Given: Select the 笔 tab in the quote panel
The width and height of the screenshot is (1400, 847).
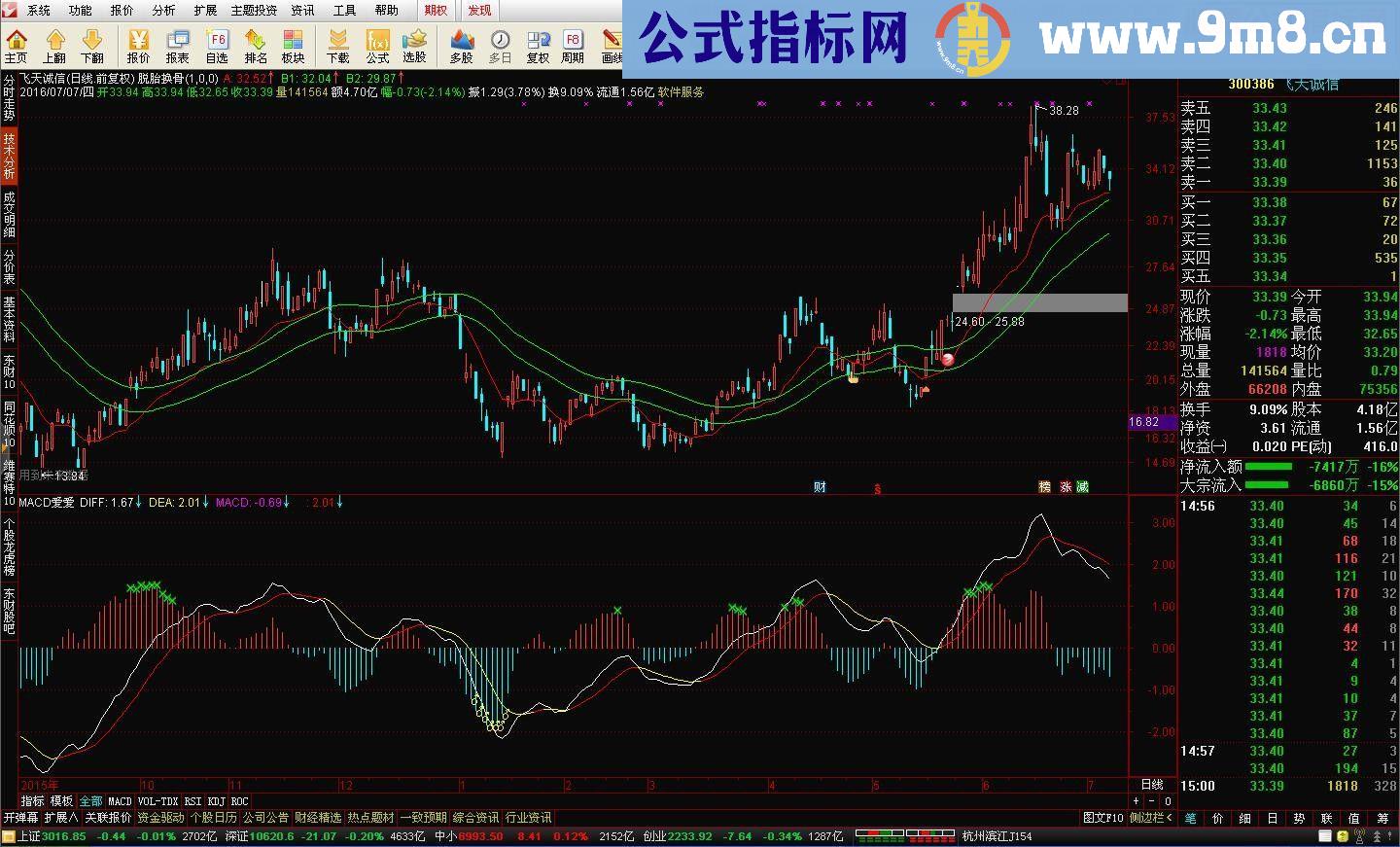Looking at the screenshot, I should (1190, 819).
